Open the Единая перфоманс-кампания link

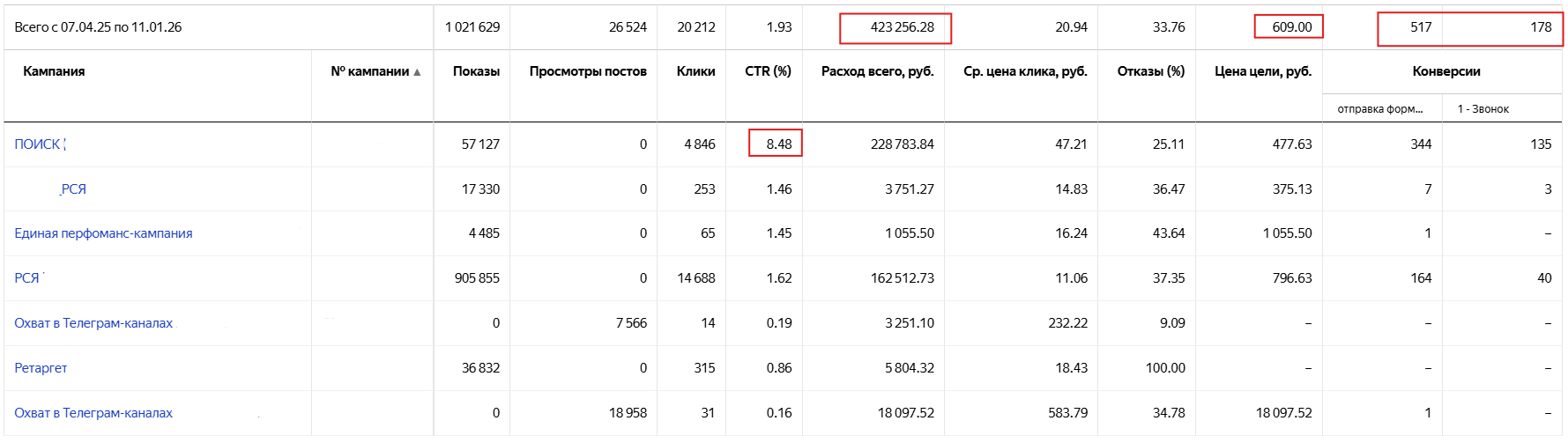click(x=103, y=233)
